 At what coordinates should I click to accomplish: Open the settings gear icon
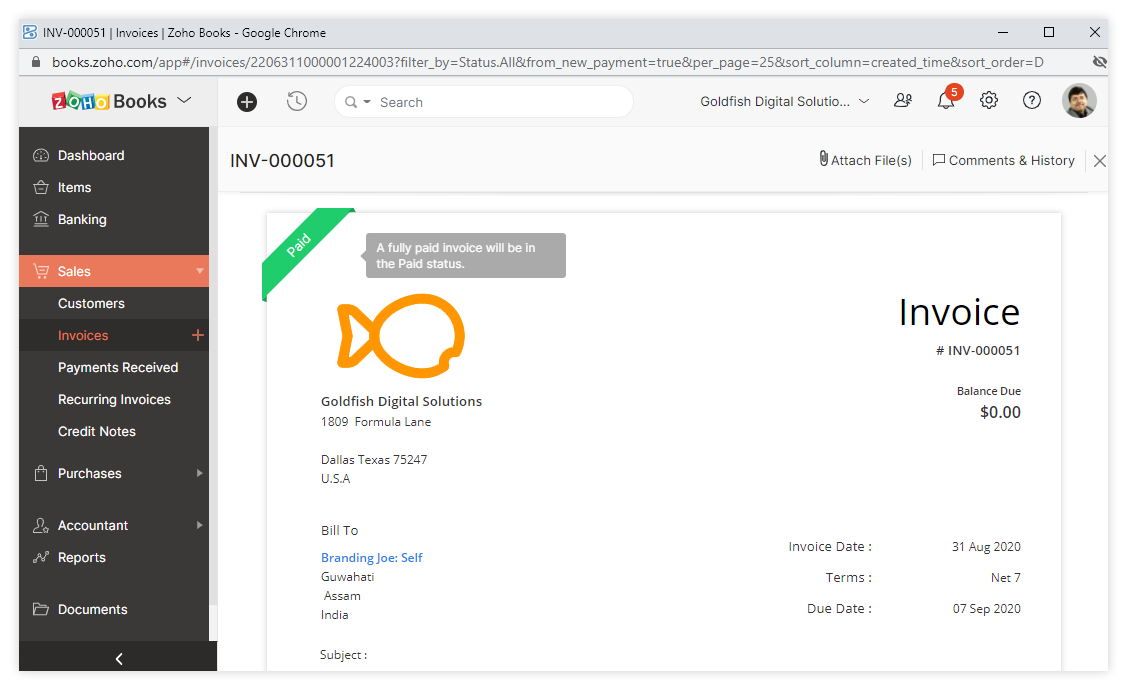989,101
